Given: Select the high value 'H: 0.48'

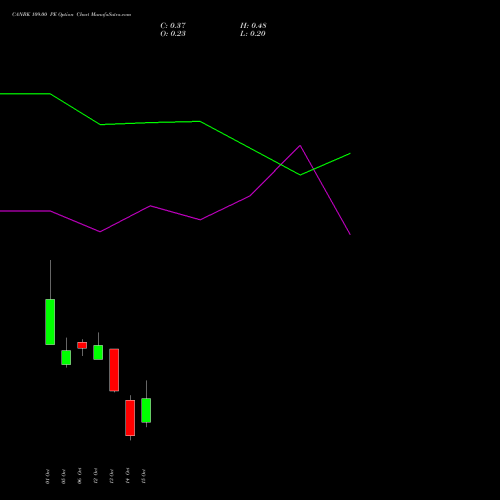Looking at the screenshot, I should (253, 26).
